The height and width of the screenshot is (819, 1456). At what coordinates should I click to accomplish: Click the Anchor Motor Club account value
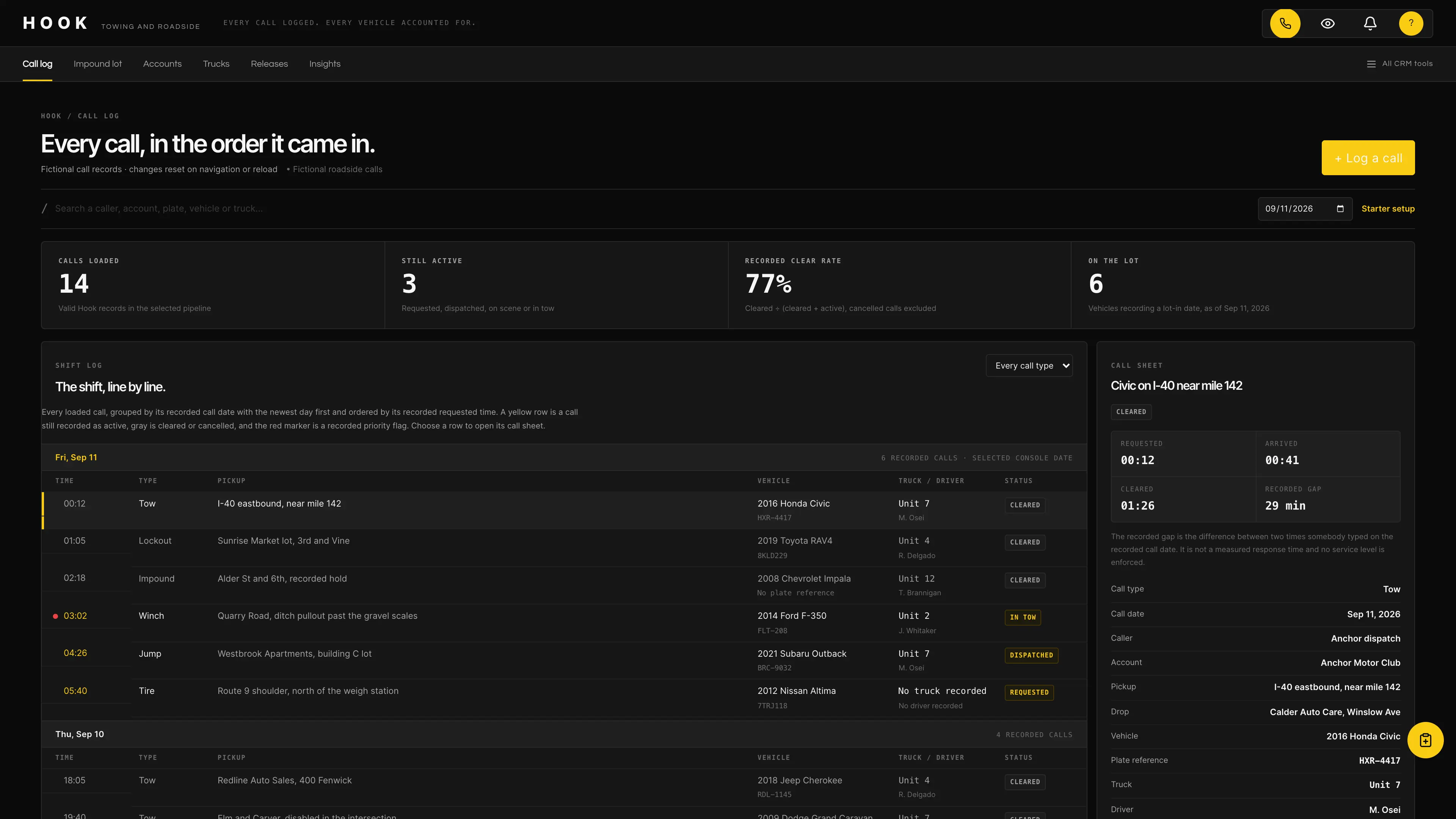[1360, 663]
